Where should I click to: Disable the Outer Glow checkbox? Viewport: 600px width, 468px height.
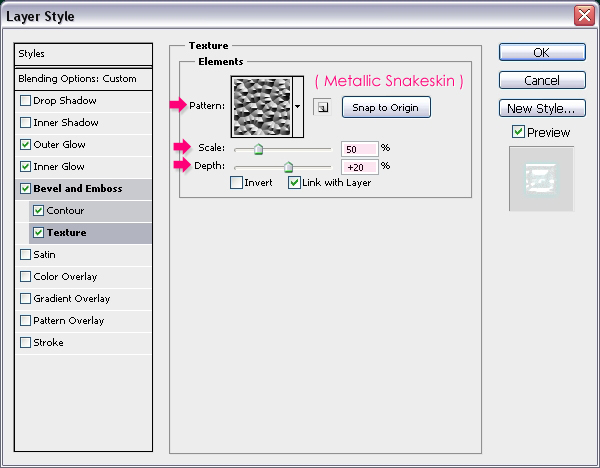25,145
